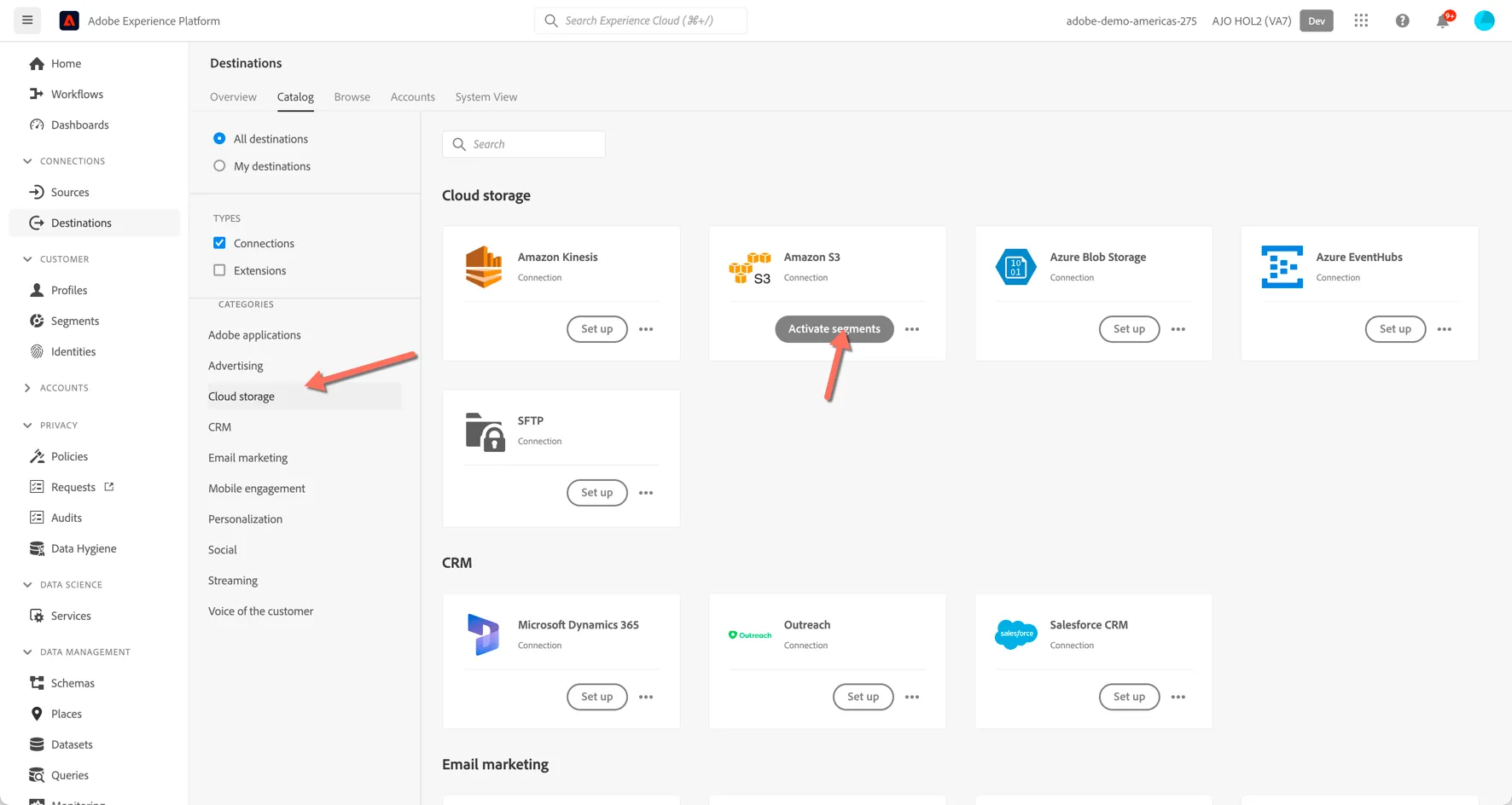
Task: Switch to the Overview tab
Action: click(x=233, y=97)
